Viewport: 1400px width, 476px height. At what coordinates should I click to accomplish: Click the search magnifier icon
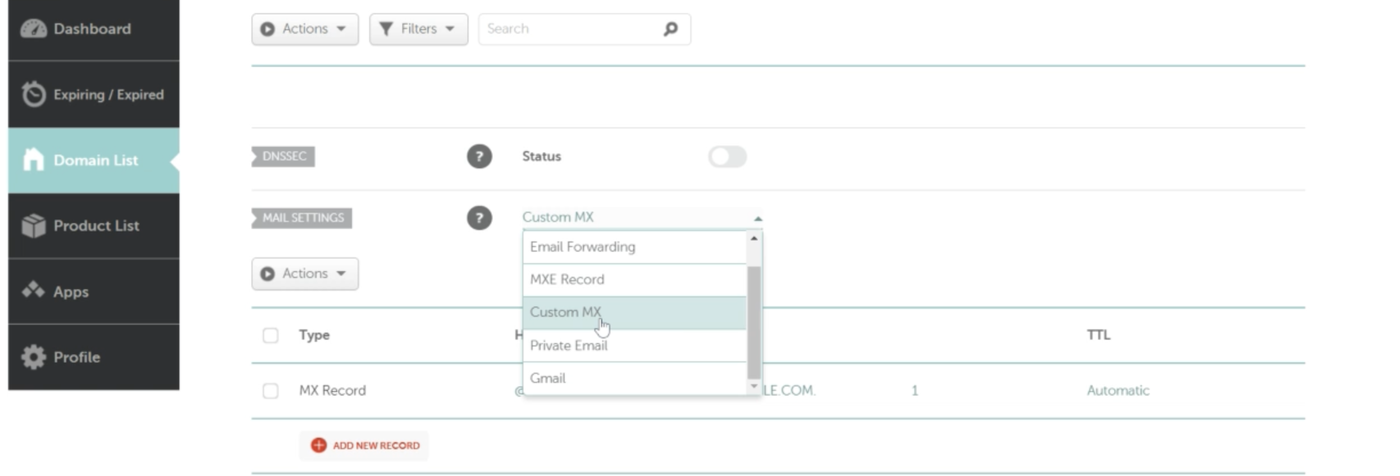(670, 29)
